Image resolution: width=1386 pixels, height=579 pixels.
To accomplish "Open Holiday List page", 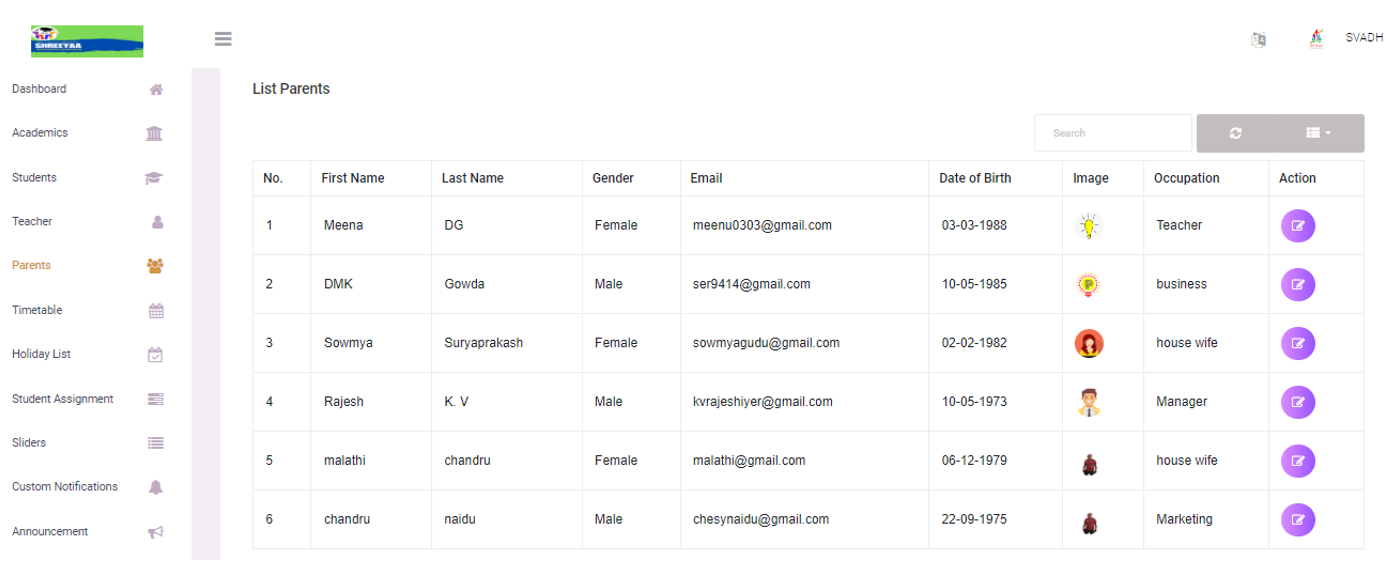I will tap(41, 354).
